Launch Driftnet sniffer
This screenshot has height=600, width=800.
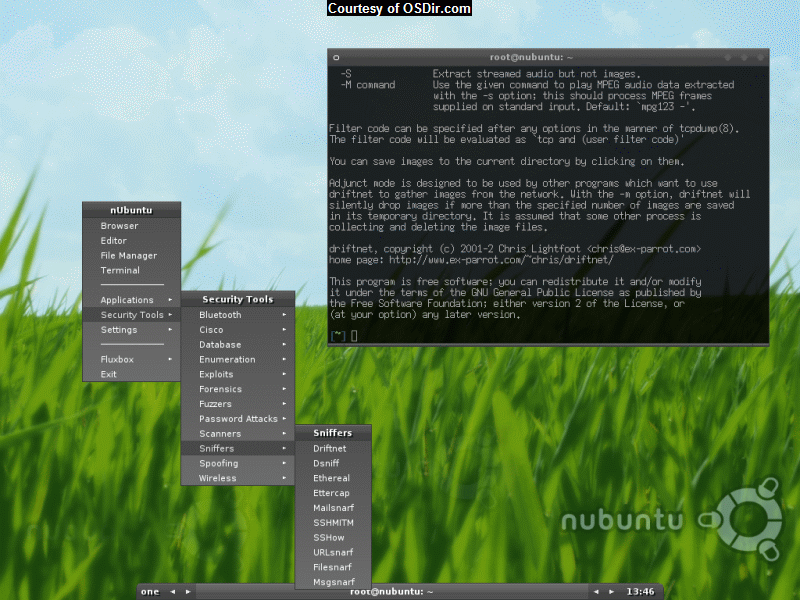(333, 448)
